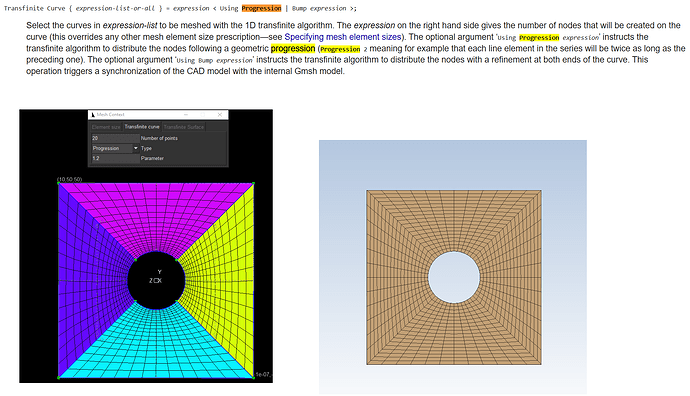The width and height of the screenshot is (690, 396).
Task: Minimize the Mesh Context window
Action: (185, 115)
